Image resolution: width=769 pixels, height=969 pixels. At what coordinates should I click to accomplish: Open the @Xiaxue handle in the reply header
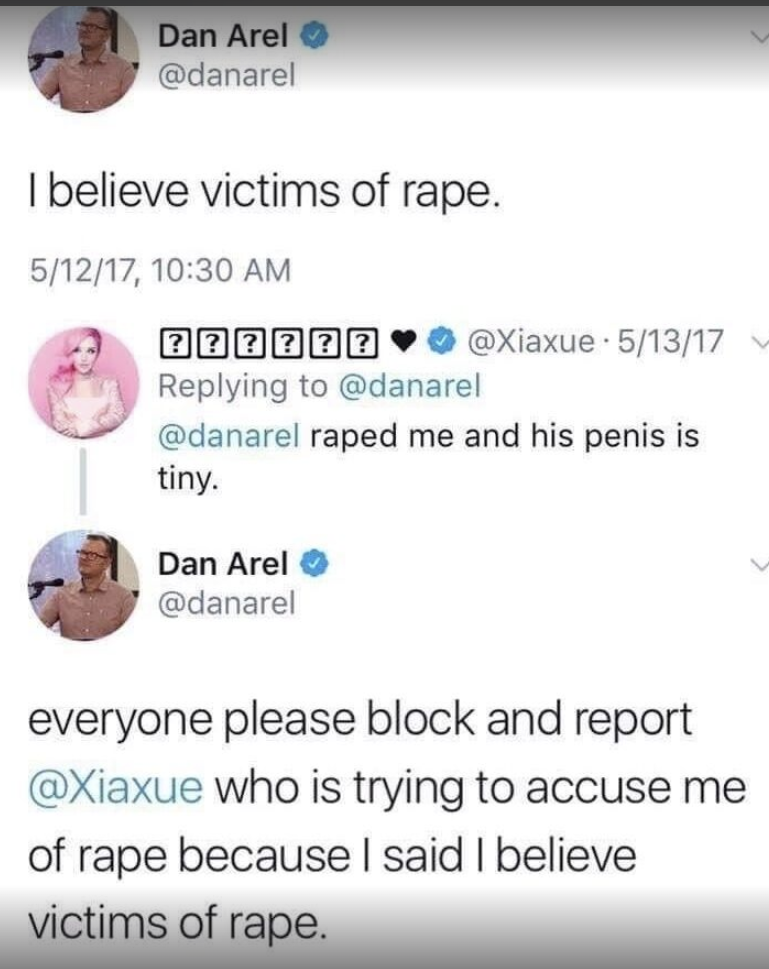pos(532,341)
